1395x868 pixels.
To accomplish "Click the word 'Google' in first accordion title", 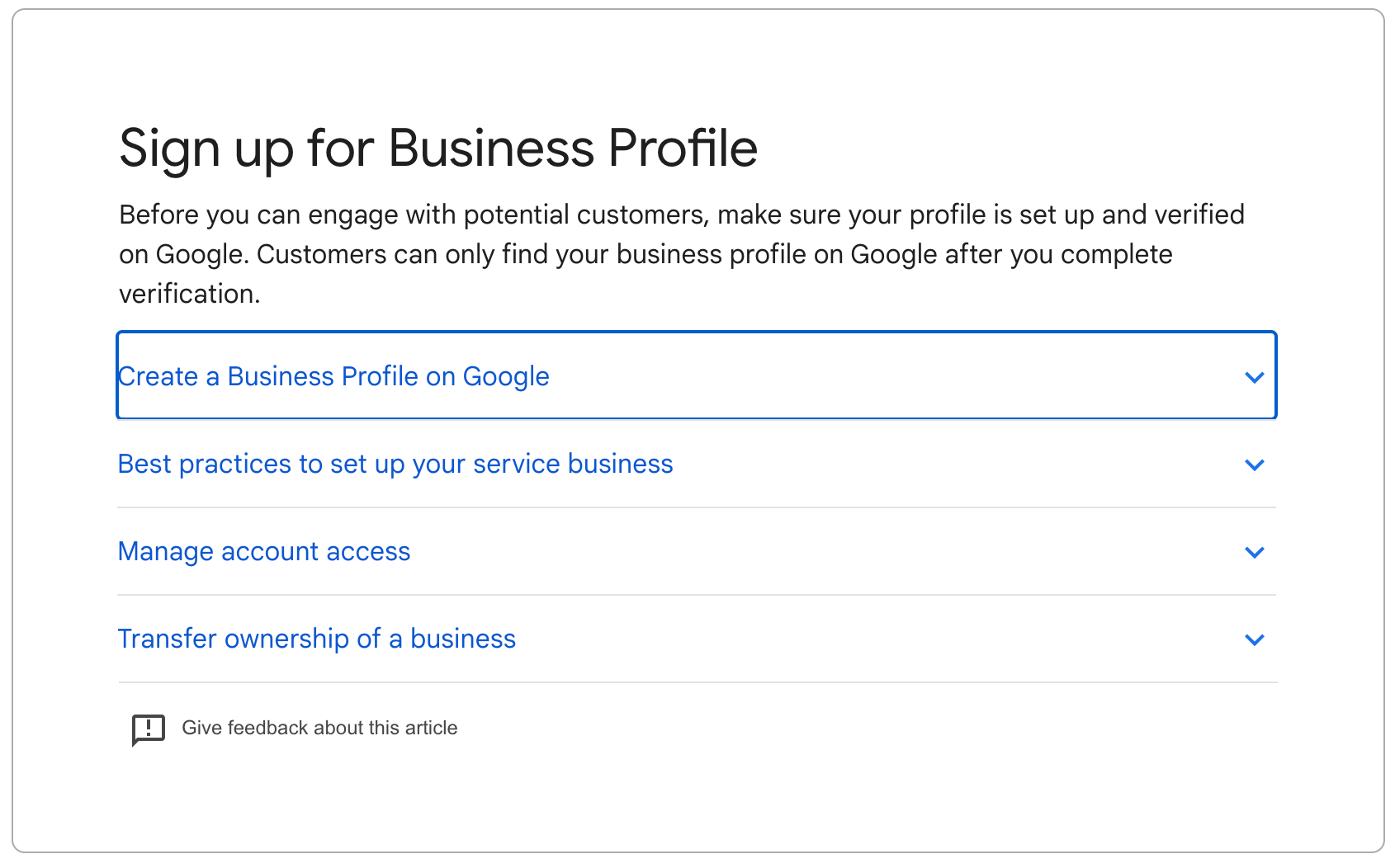I will pos(505,376).
